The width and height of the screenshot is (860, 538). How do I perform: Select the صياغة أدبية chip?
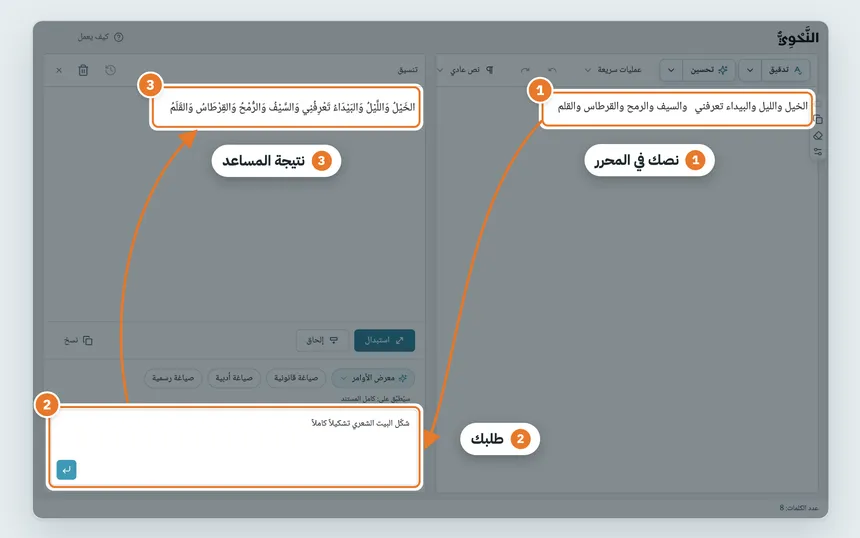(234, 378)
